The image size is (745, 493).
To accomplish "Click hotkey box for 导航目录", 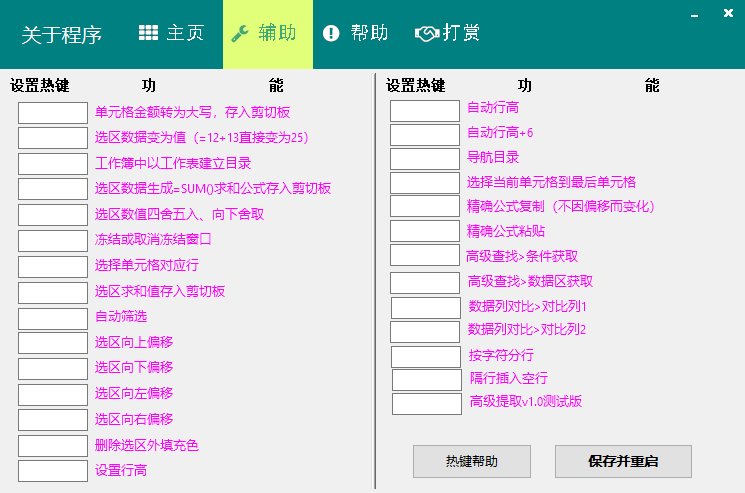I will point(424,158).
